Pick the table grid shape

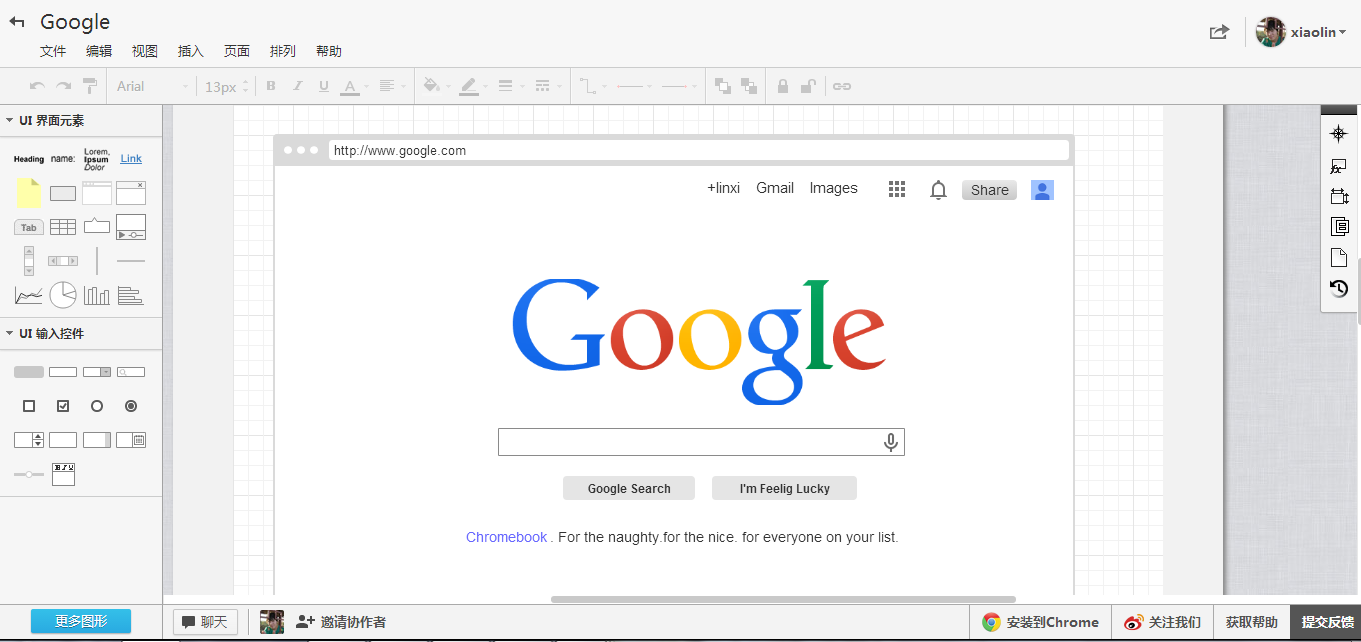(63, 227)
